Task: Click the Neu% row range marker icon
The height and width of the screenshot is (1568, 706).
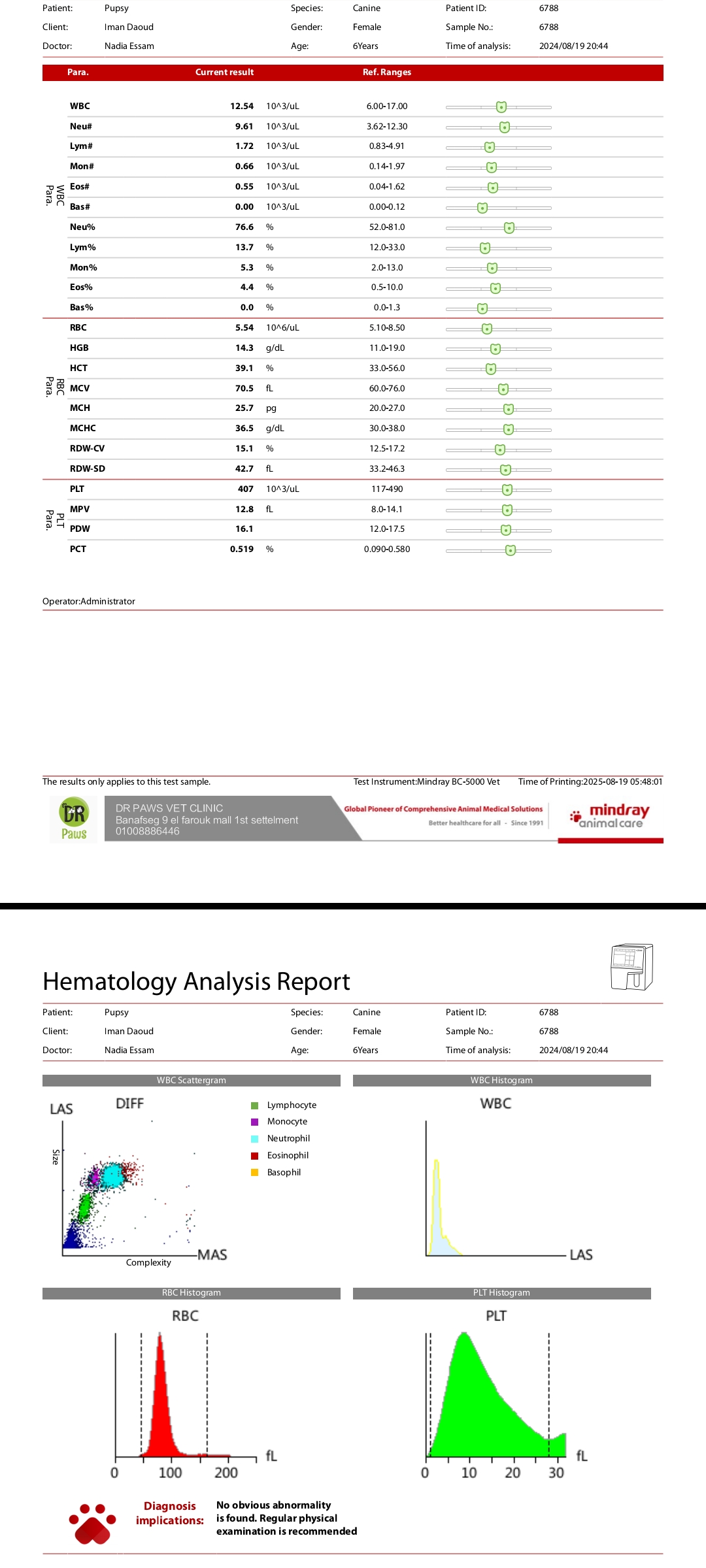Action: [509, 228]
